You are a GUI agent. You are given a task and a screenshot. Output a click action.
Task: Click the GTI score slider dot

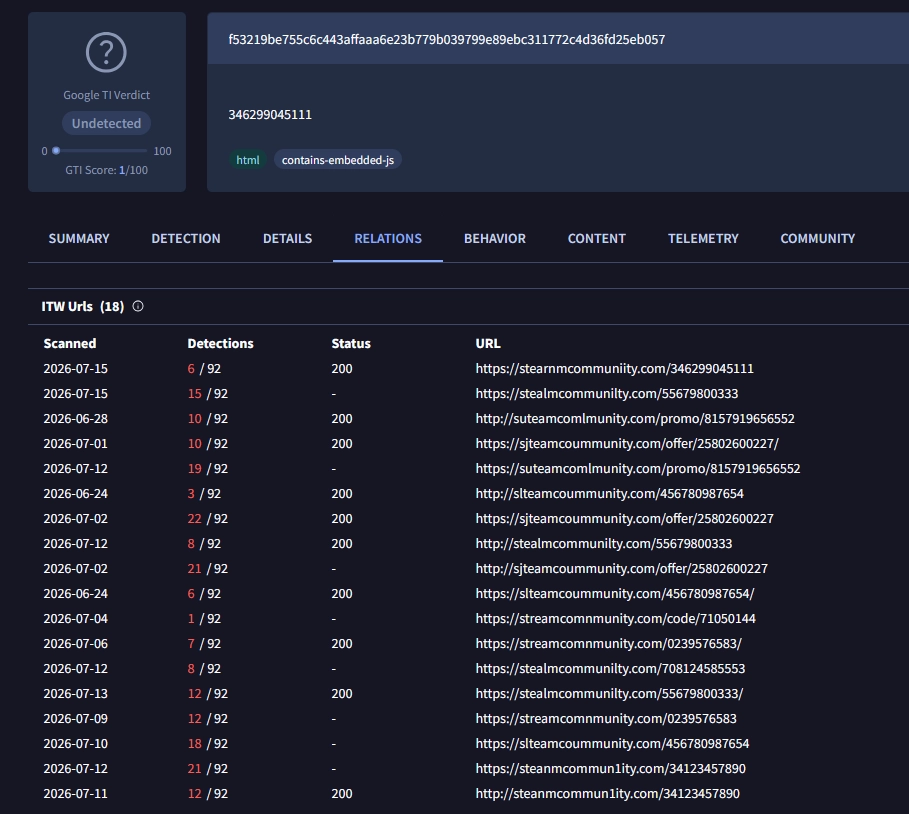56,151
